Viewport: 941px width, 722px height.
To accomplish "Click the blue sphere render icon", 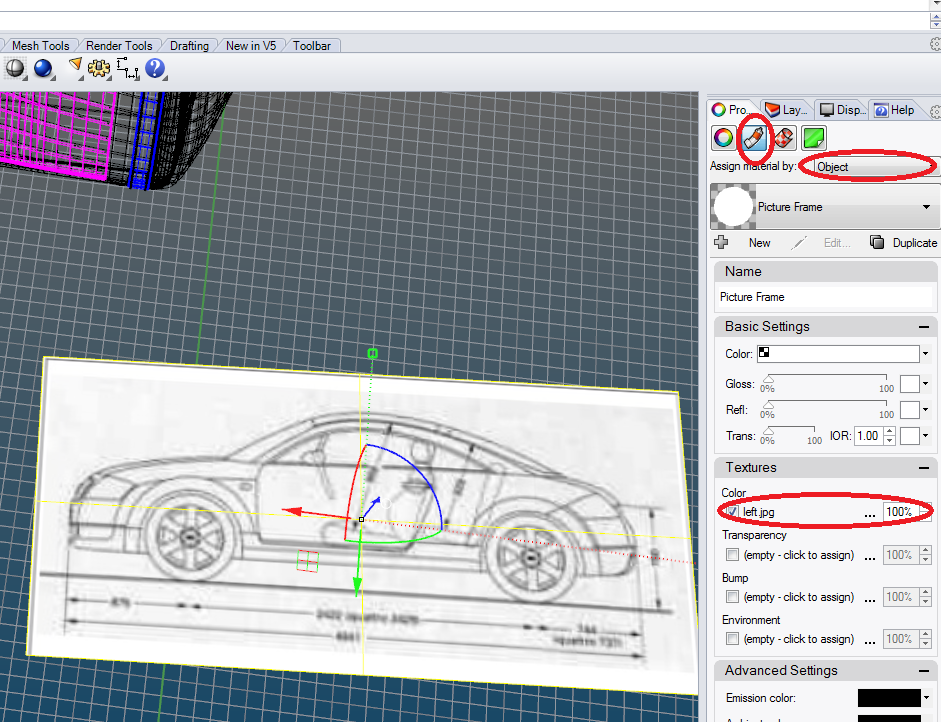I will coord(43,69).
